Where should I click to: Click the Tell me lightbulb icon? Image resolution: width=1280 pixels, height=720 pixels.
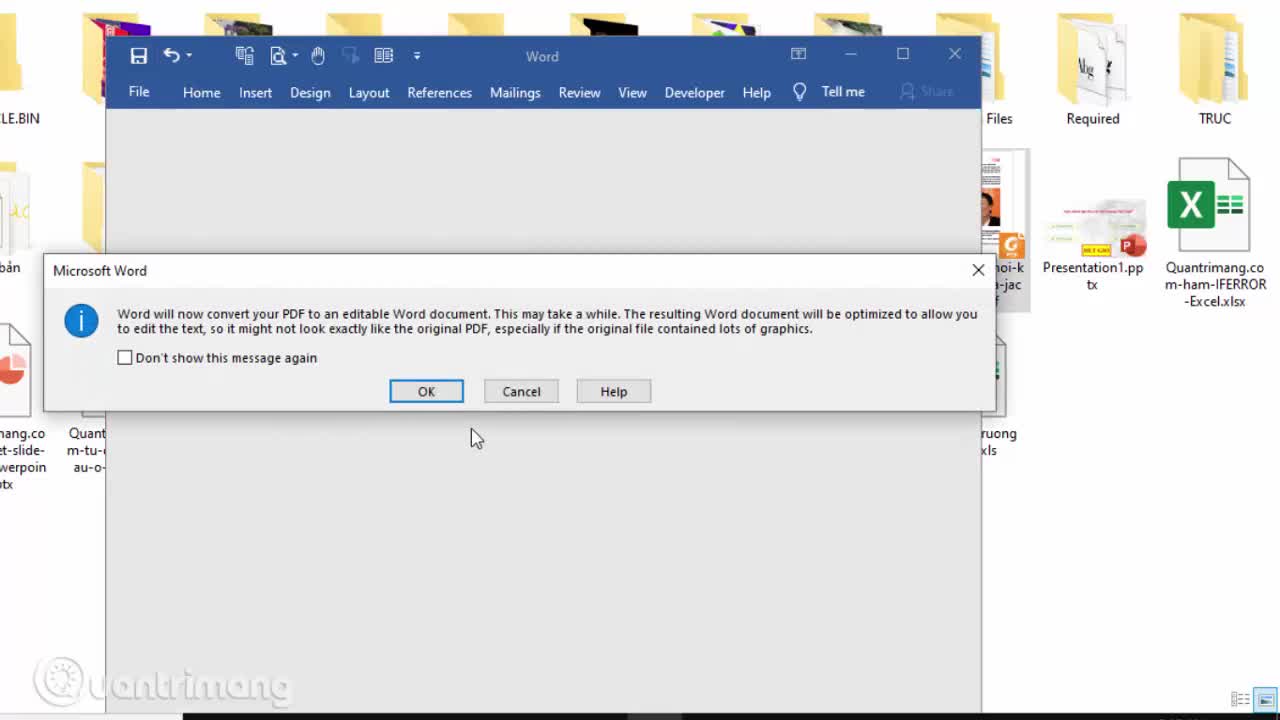(799, 91)
